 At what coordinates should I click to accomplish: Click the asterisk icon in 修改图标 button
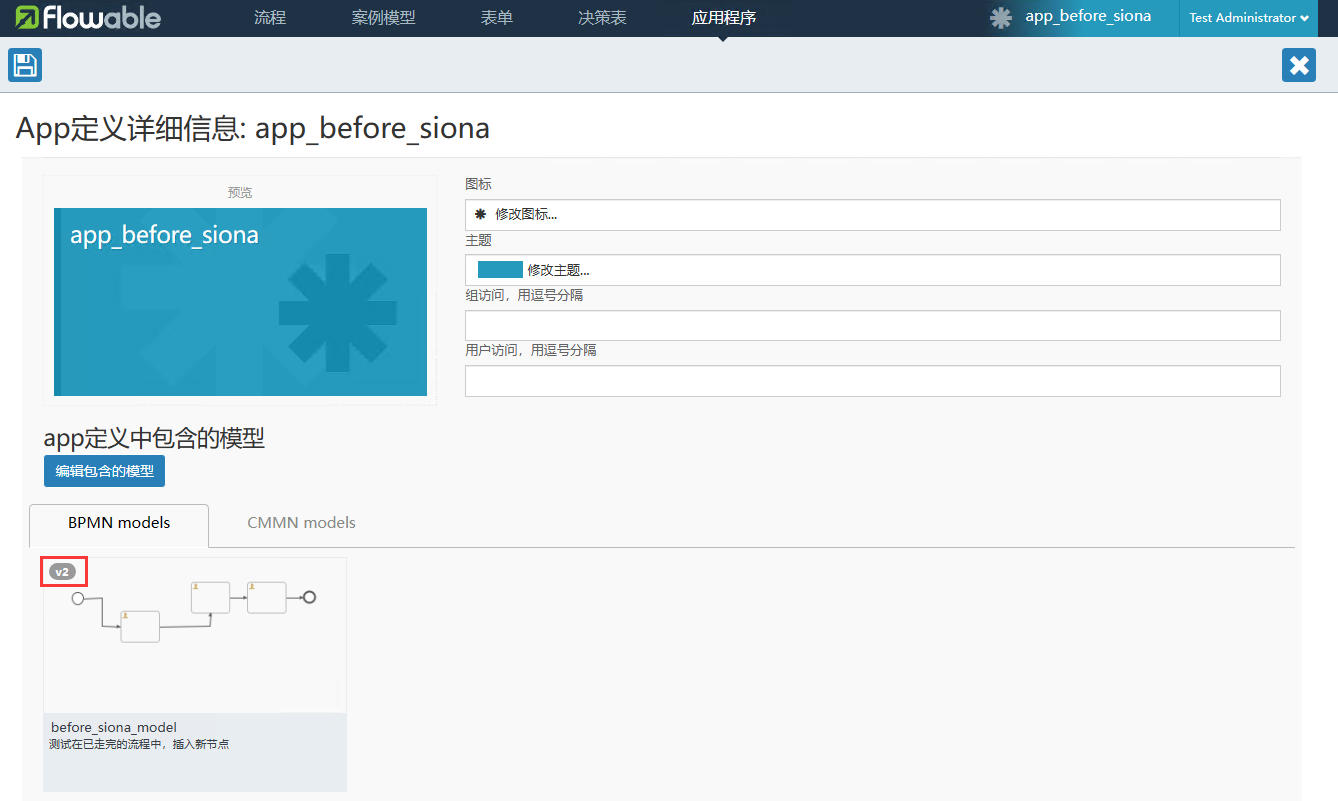point(480,214)
